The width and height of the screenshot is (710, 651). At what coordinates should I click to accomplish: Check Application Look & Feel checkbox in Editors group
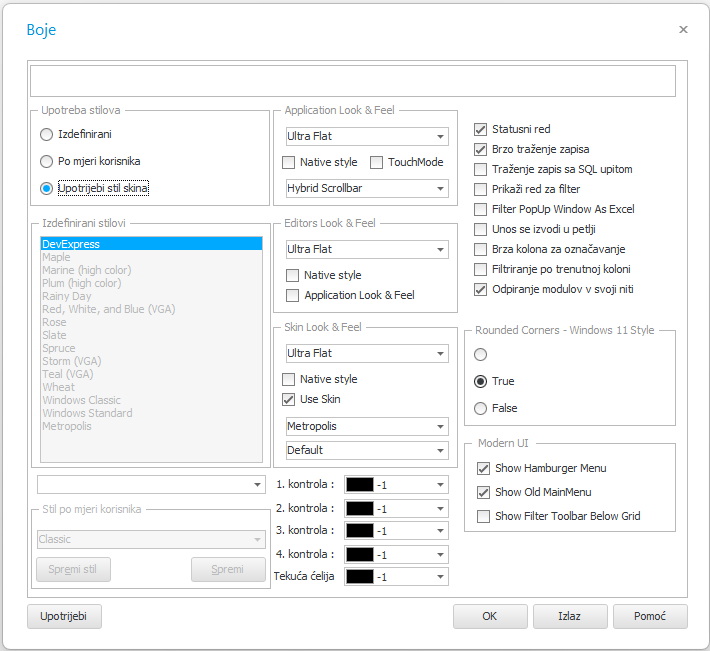point(293,295)
